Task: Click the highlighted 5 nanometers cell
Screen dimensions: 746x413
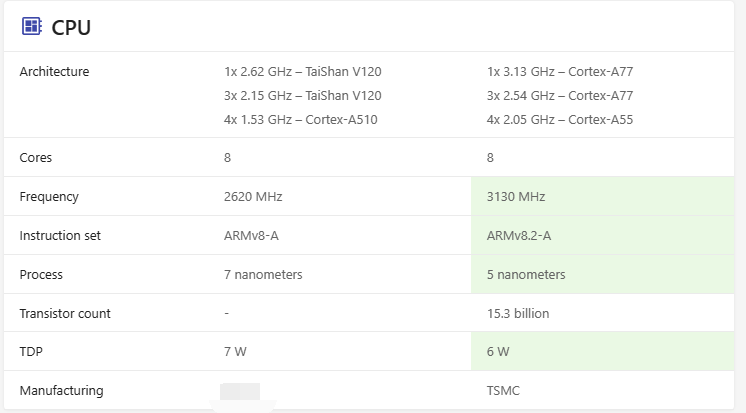Action: [526, 275]
